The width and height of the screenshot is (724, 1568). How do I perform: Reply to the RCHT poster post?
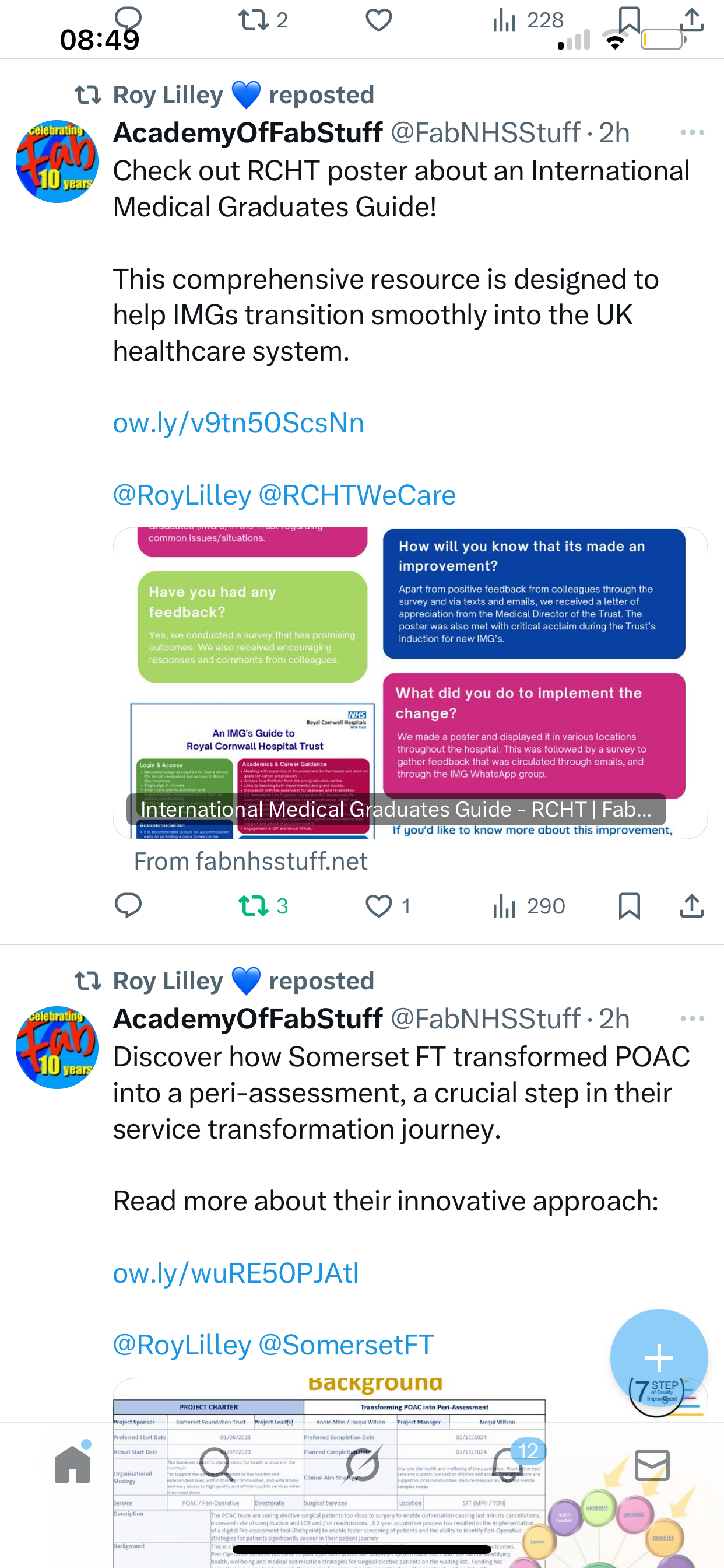[x=128, y=906]
